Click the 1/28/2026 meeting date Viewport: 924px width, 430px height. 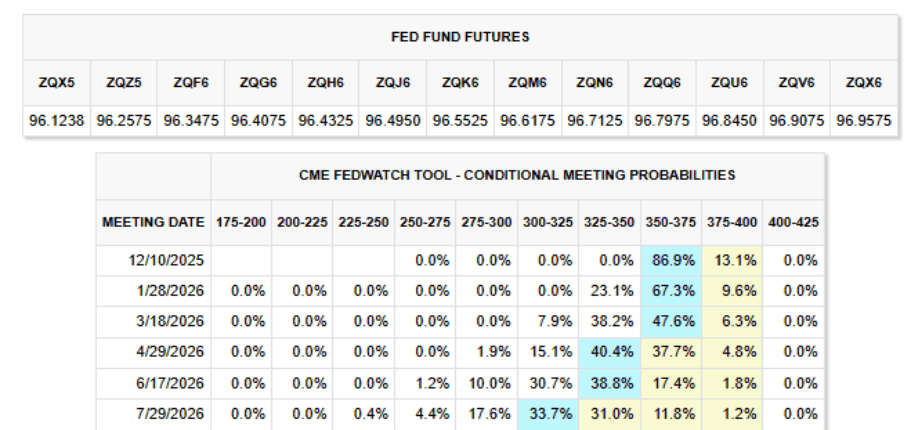coord(171,290)
